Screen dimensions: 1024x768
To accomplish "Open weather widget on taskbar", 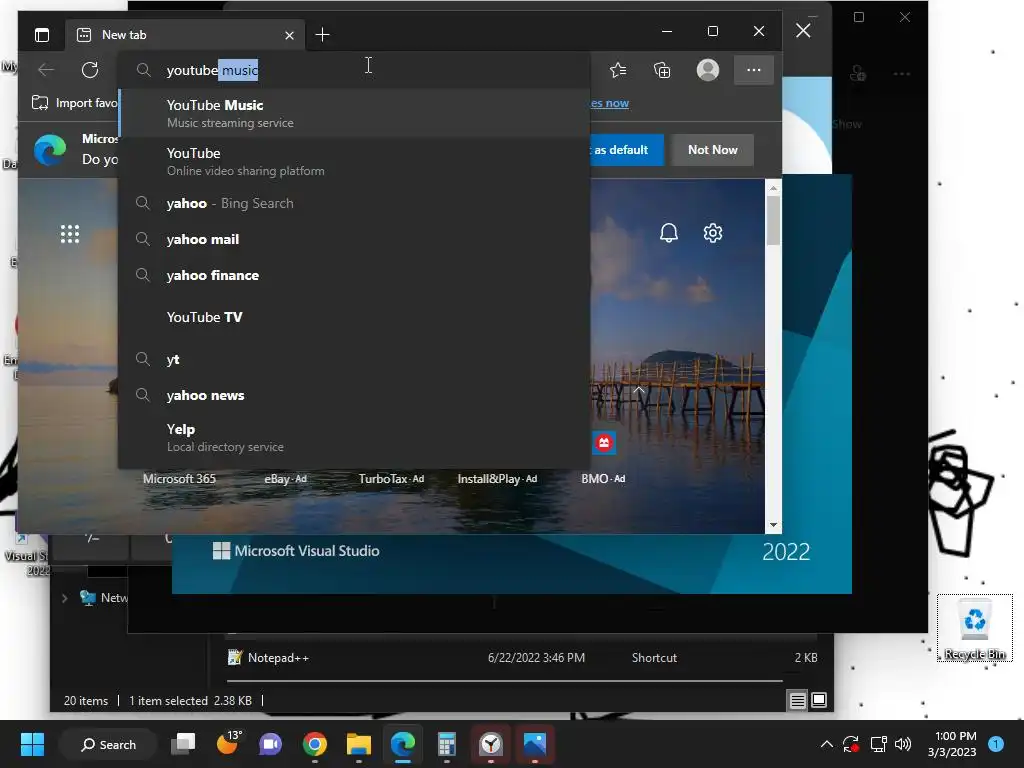I will [227, 744].
